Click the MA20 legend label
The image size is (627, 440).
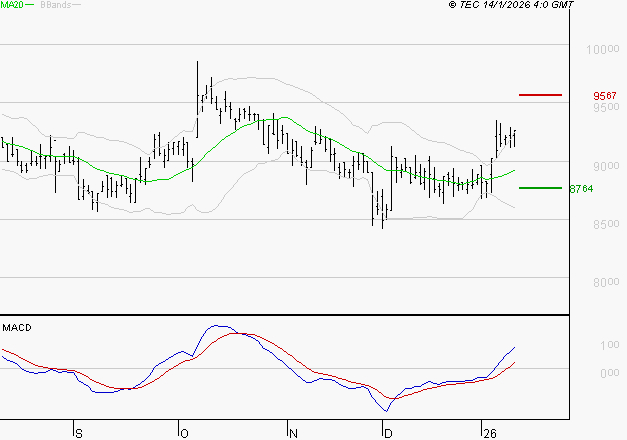pyautogui.click(x=12, y=5)
